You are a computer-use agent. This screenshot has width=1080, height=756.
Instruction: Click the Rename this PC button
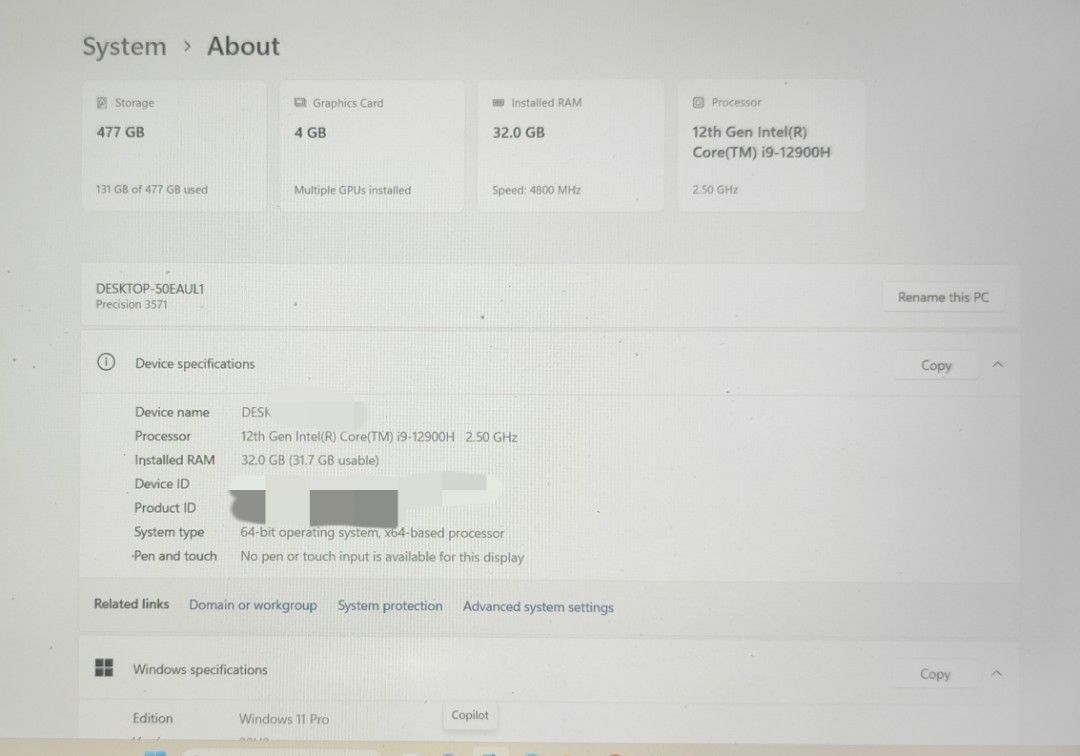pos(943,297)
